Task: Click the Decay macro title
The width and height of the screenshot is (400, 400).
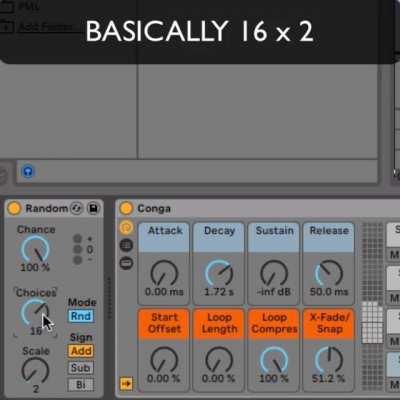Action: point(219,231)
